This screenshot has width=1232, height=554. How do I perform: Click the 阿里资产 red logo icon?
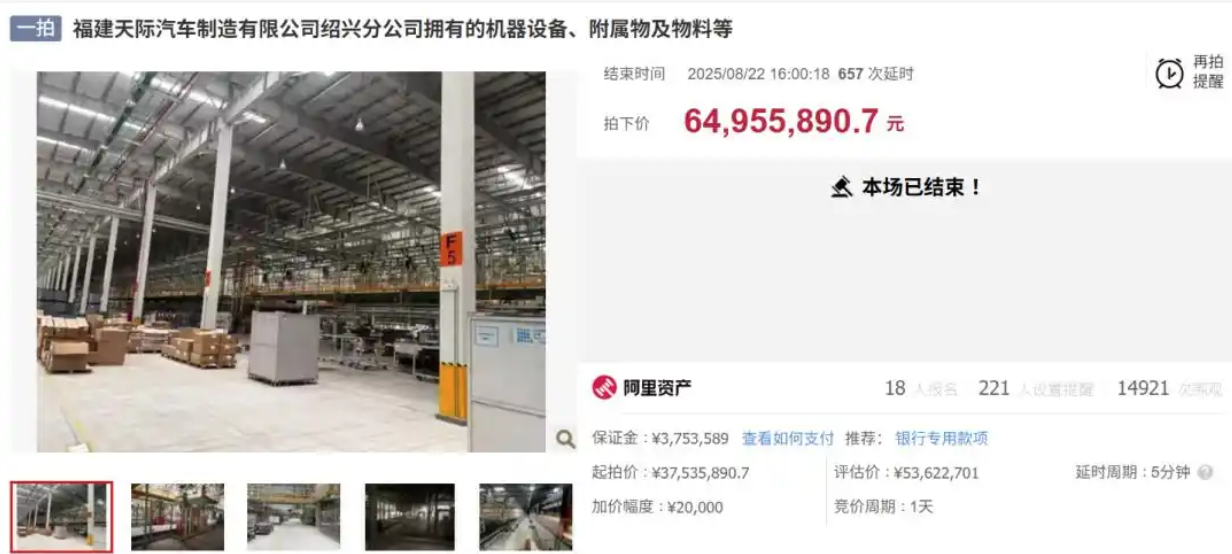click(x=604, y=388)
